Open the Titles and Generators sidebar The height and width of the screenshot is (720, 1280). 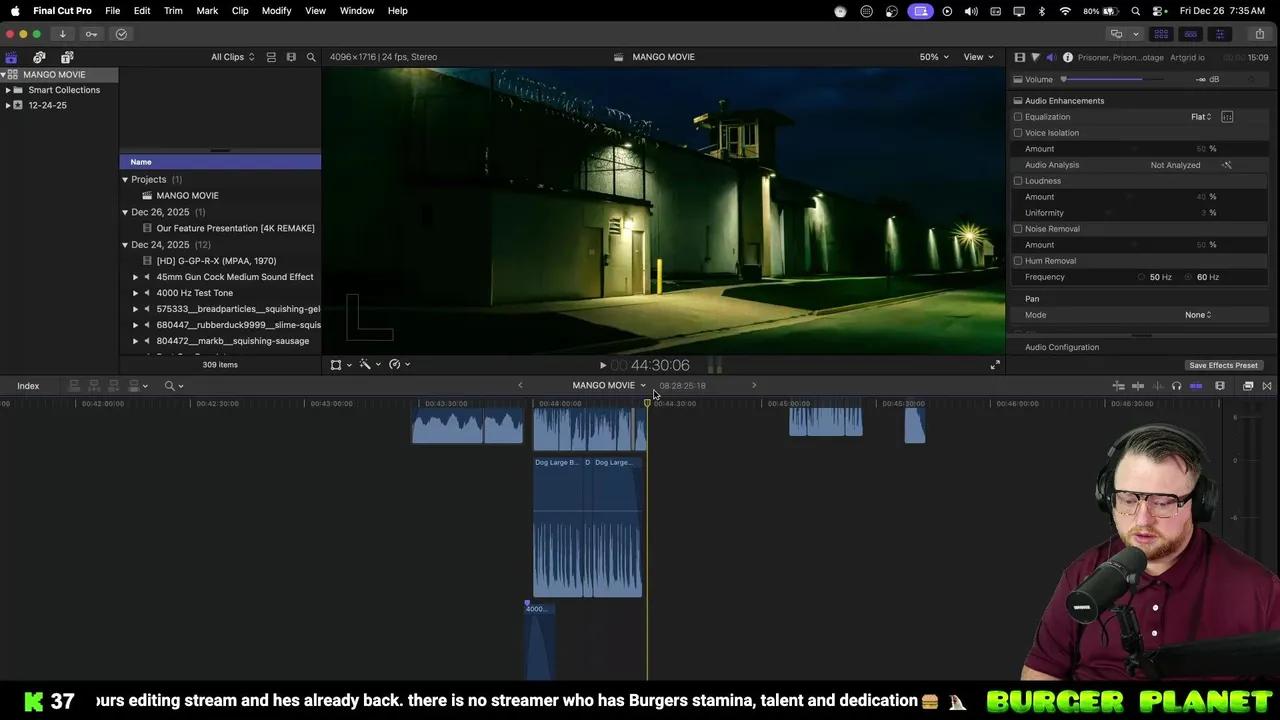click(67, 57)
